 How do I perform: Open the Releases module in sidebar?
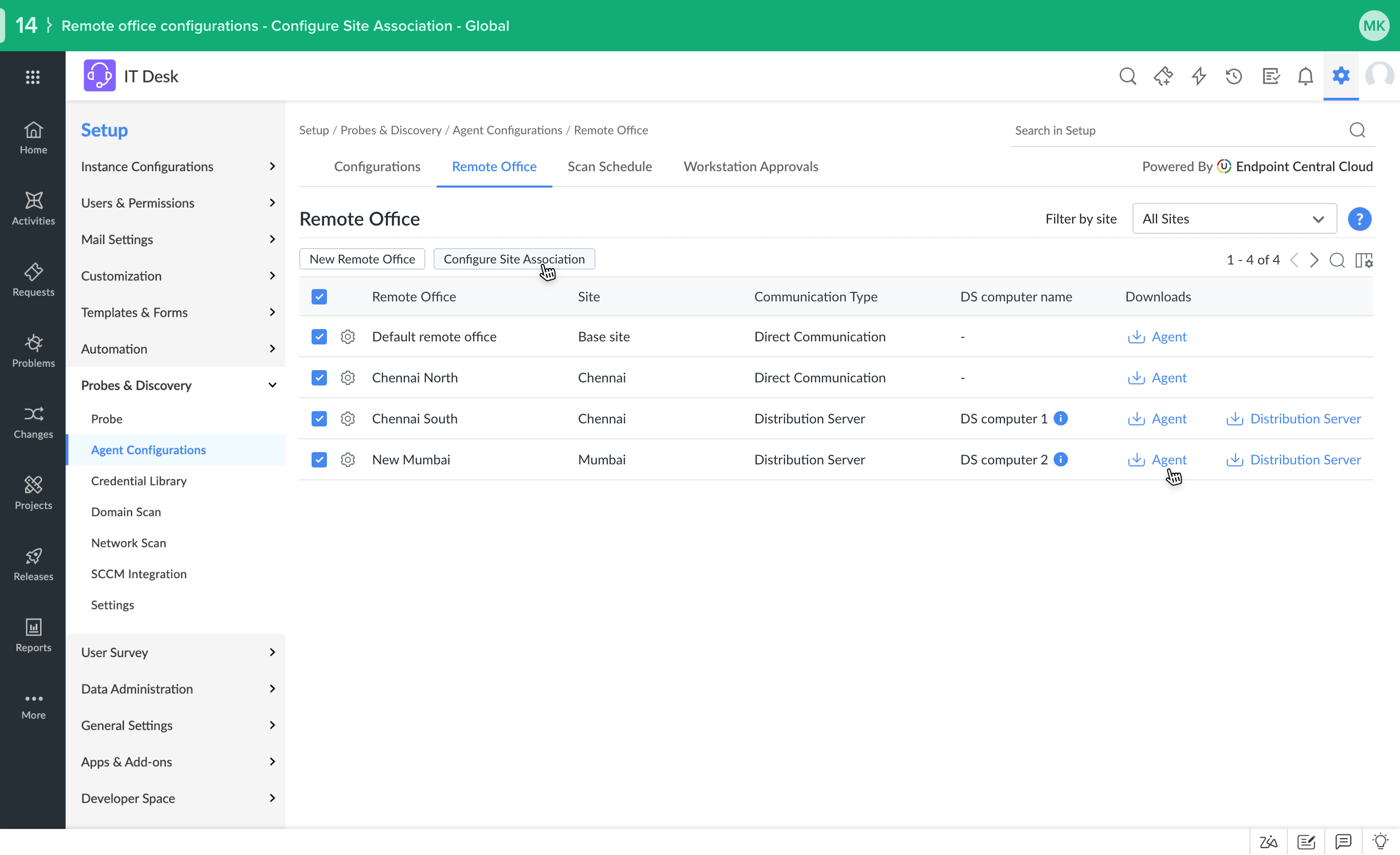[33, 564]
